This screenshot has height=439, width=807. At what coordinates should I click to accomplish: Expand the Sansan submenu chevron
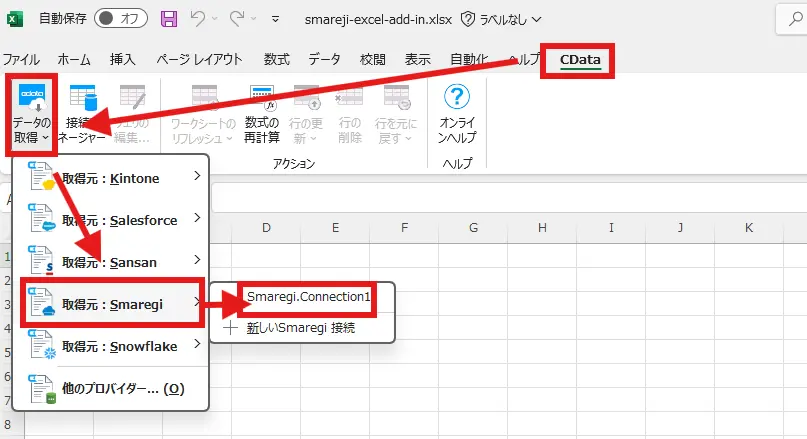pyautogui.click(x=197, y=260)
